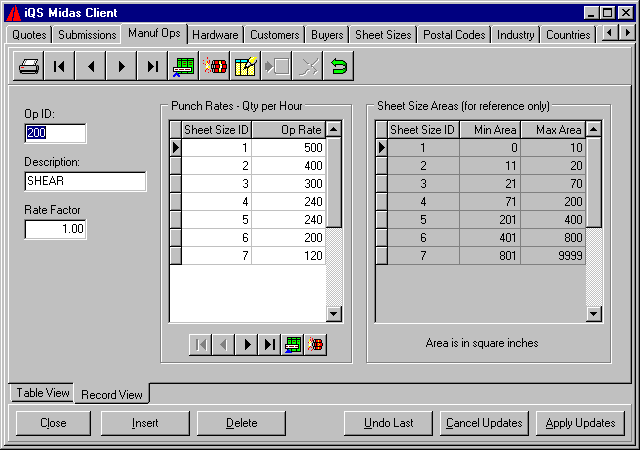Go to next punch rate record
Image resolution: width=640 pixels, height=450 pixels.
pos(247,345)
